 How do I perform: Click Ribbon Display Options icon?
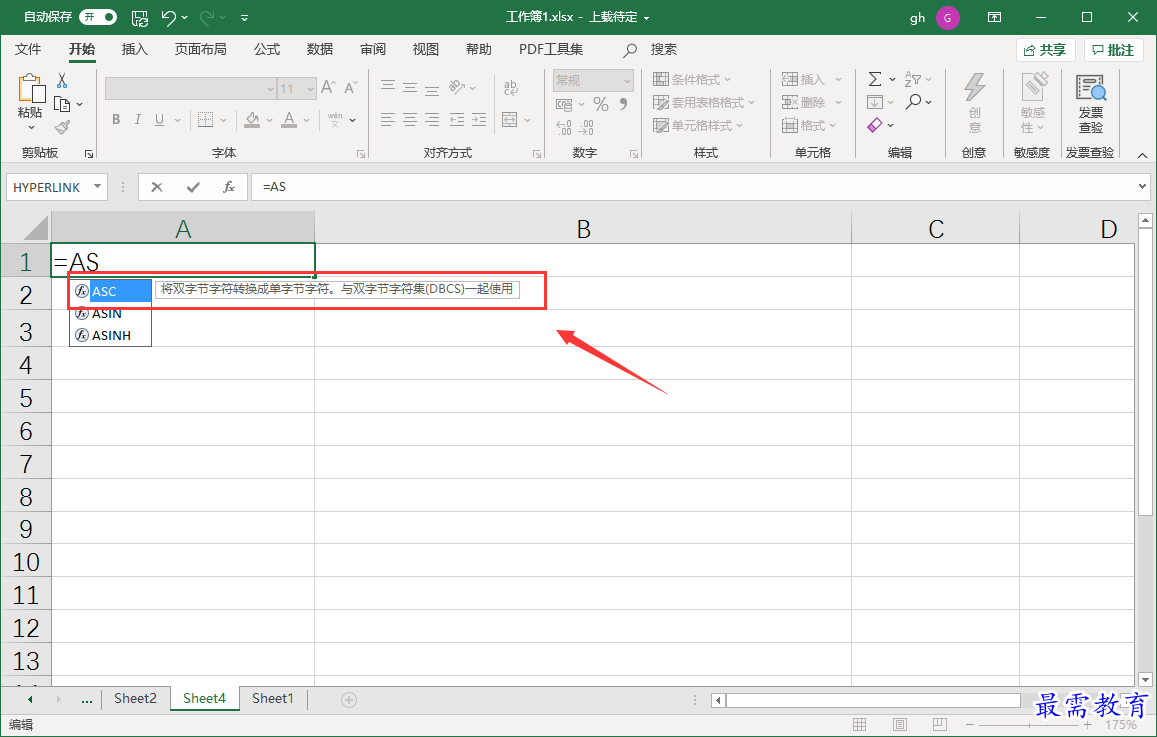[994, 17]
